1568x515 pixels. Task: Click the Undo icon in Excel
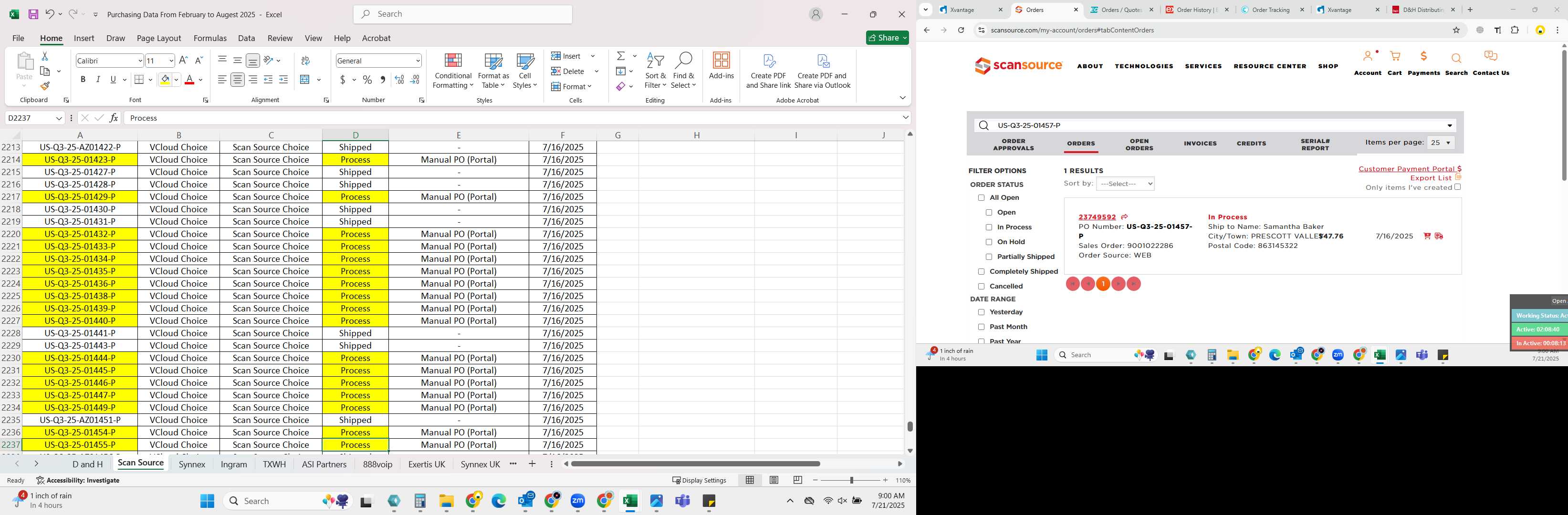[x=50, y=14]
